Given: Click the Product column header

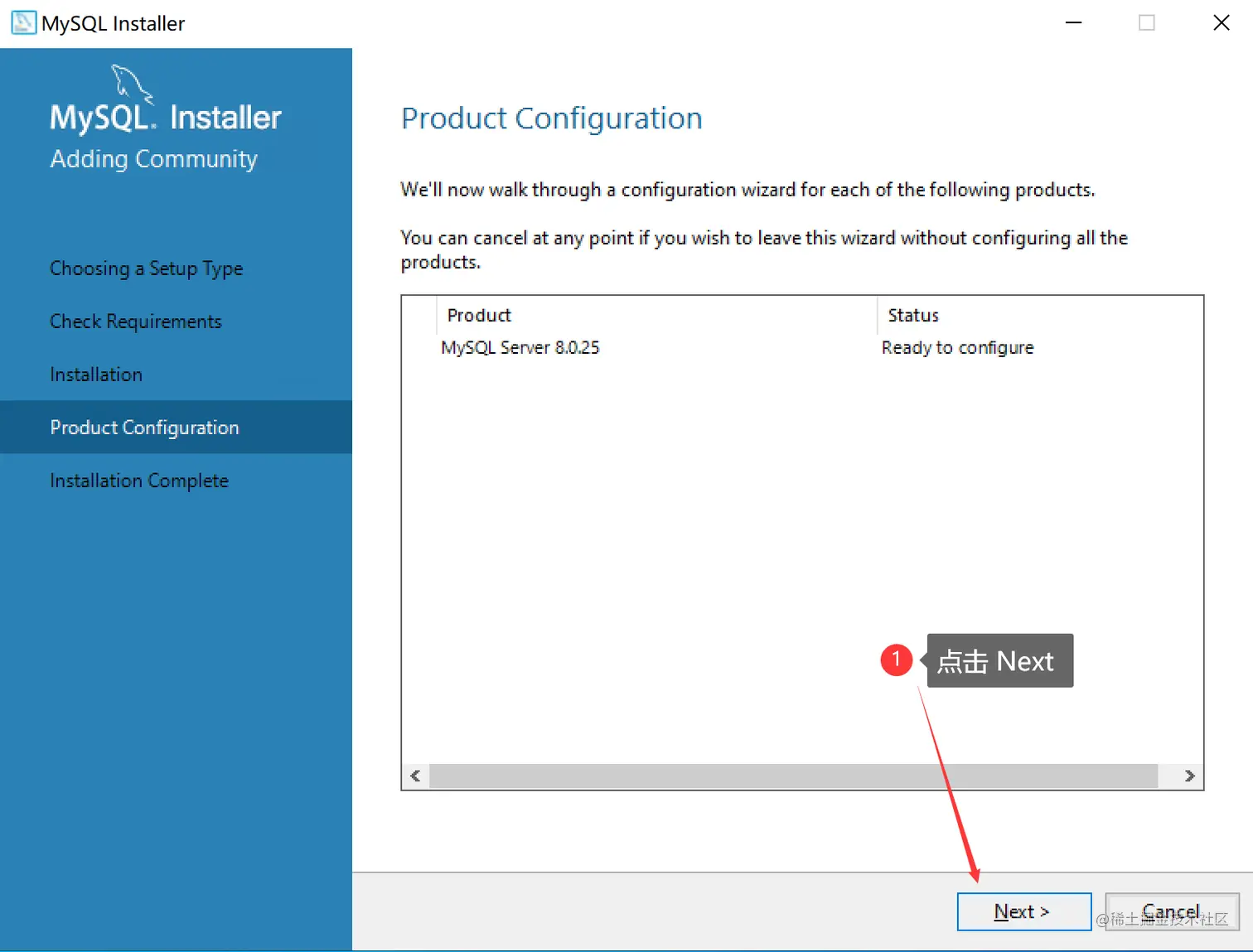Looking at the screenshot, I should pos(656,315).
